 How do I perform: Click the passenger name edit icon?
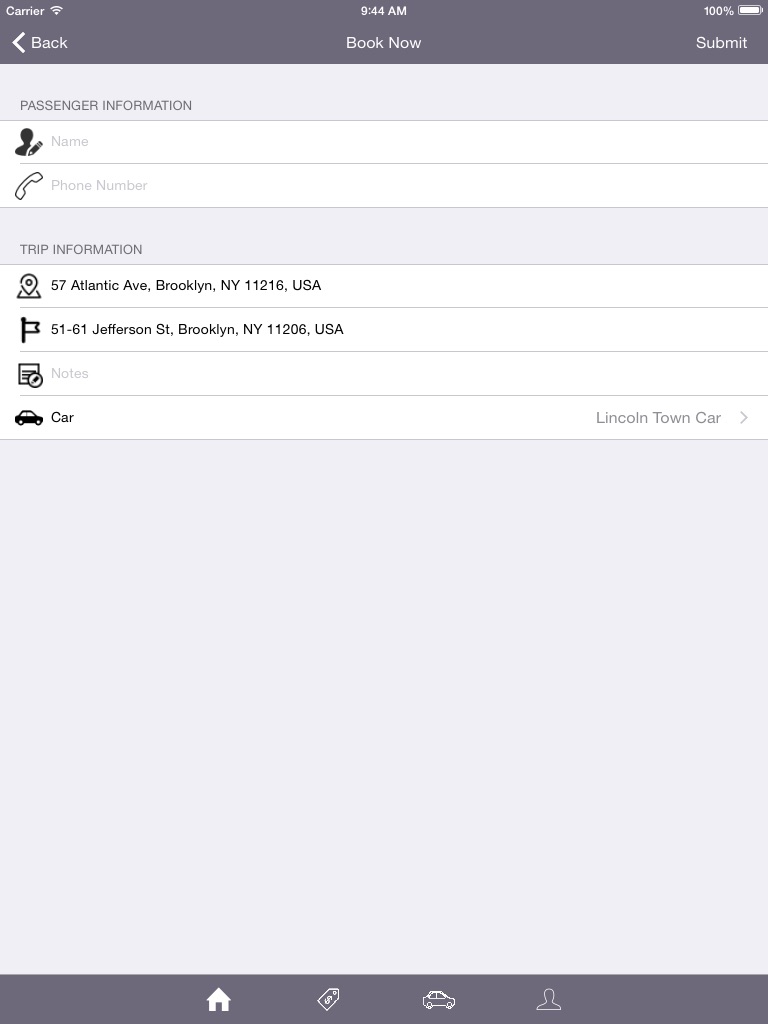tap(29, 142)
